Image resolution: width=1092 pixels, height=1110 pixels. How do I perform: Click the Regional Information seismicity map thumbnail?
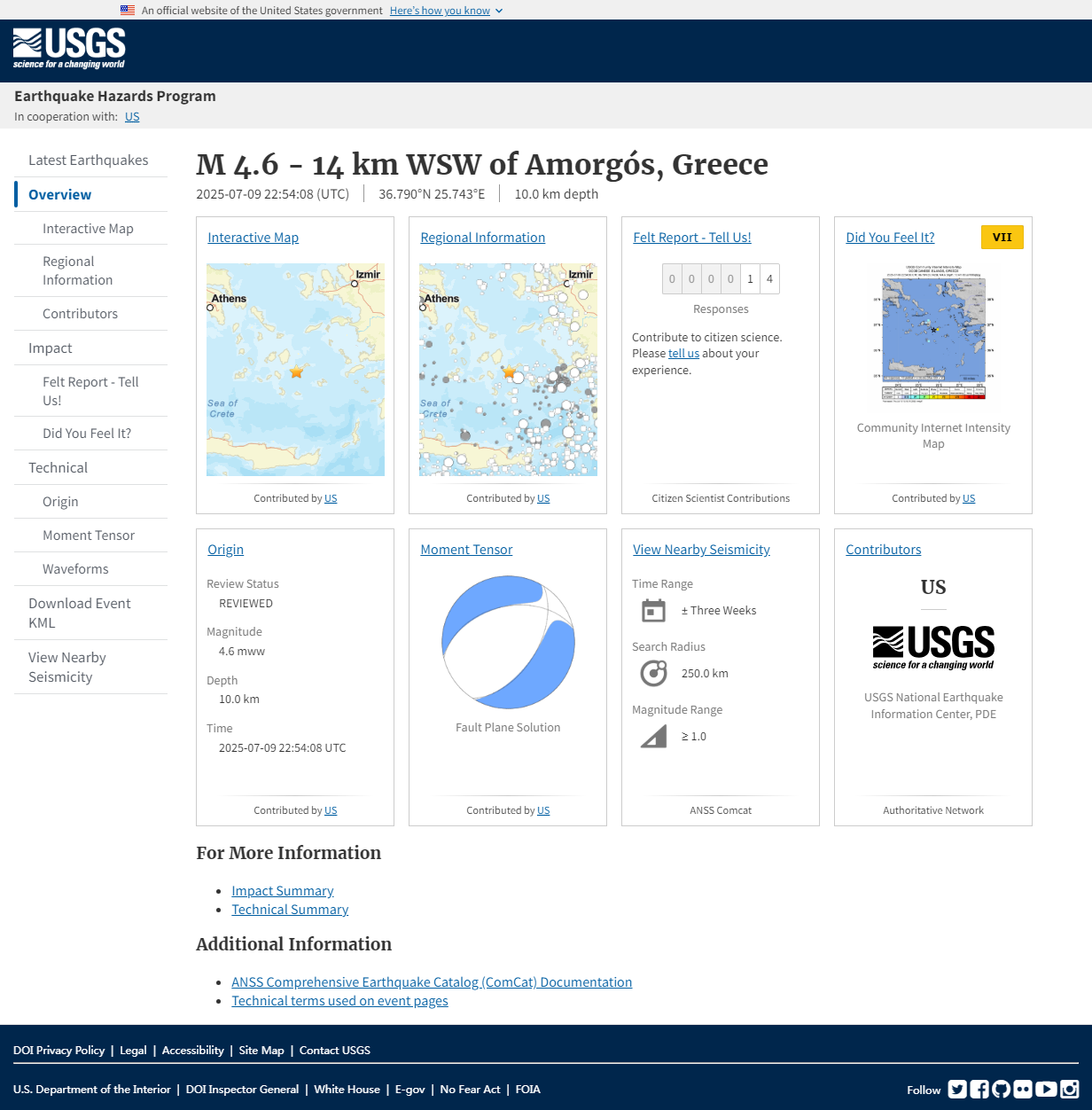[x=508, y=370]
